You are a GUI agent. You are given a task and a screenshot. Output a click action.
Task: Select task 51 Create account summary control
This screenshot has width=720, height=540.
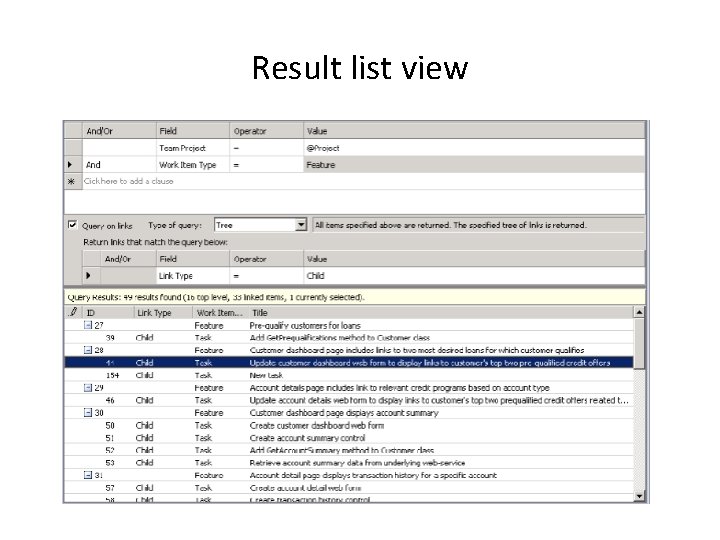tap(349, 438)
